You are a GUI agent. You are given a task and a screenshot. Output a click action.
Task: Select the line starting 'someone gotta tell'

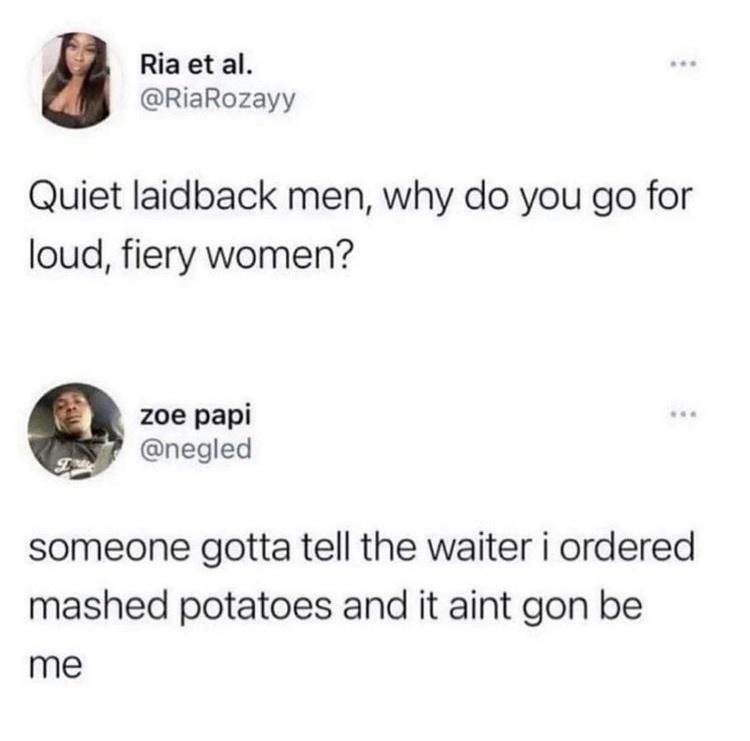(x=361, y=548)
